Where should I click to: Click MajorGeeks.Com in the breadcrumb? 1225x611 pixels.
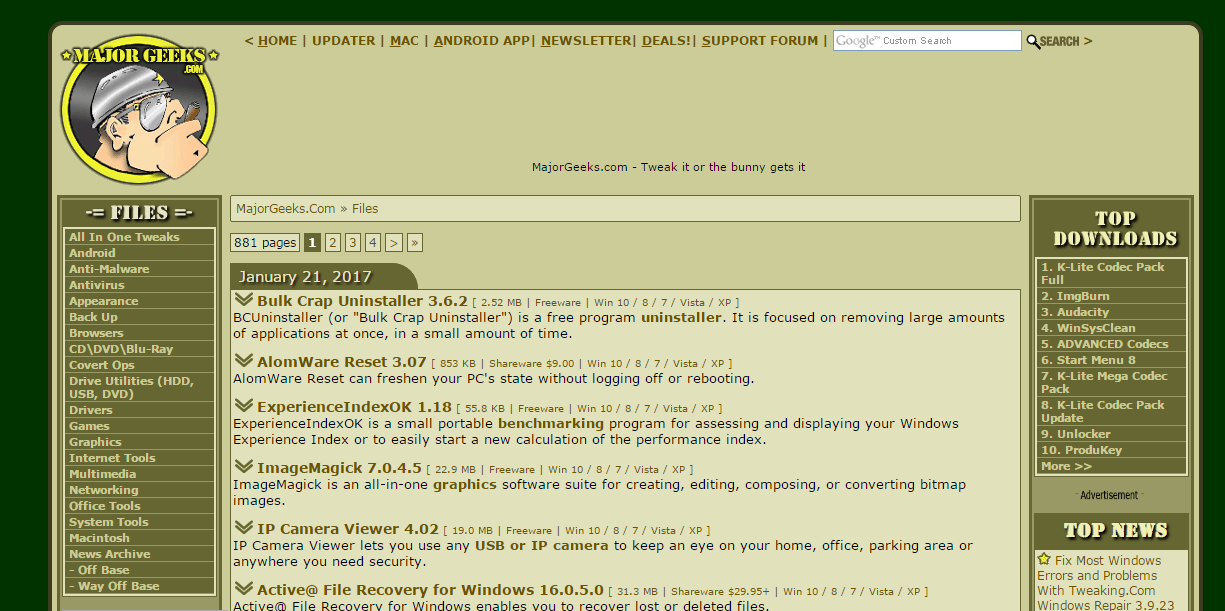[x=286, y=209]
